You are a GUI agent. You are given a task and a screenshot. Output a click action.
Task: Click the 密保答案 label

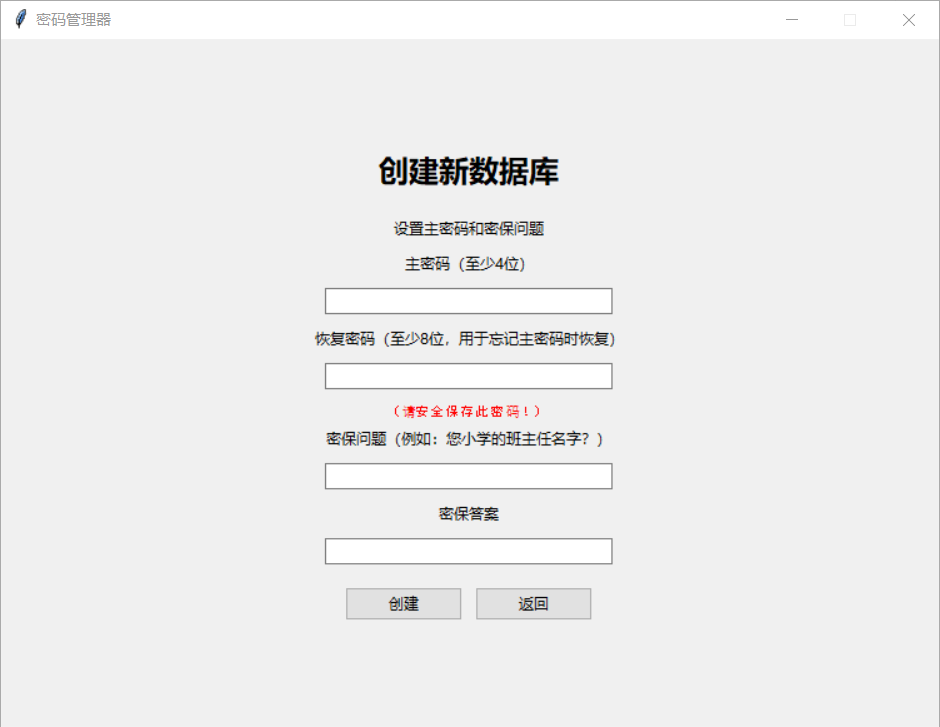click(x=468, y=514)
